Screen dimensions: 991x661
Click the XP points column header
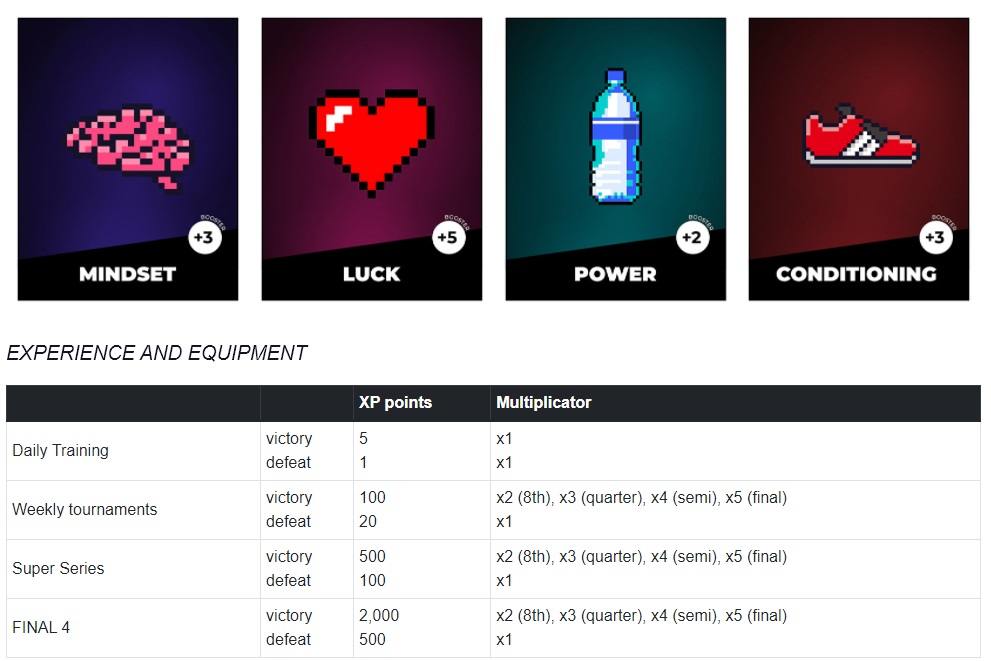click(396, 403)
